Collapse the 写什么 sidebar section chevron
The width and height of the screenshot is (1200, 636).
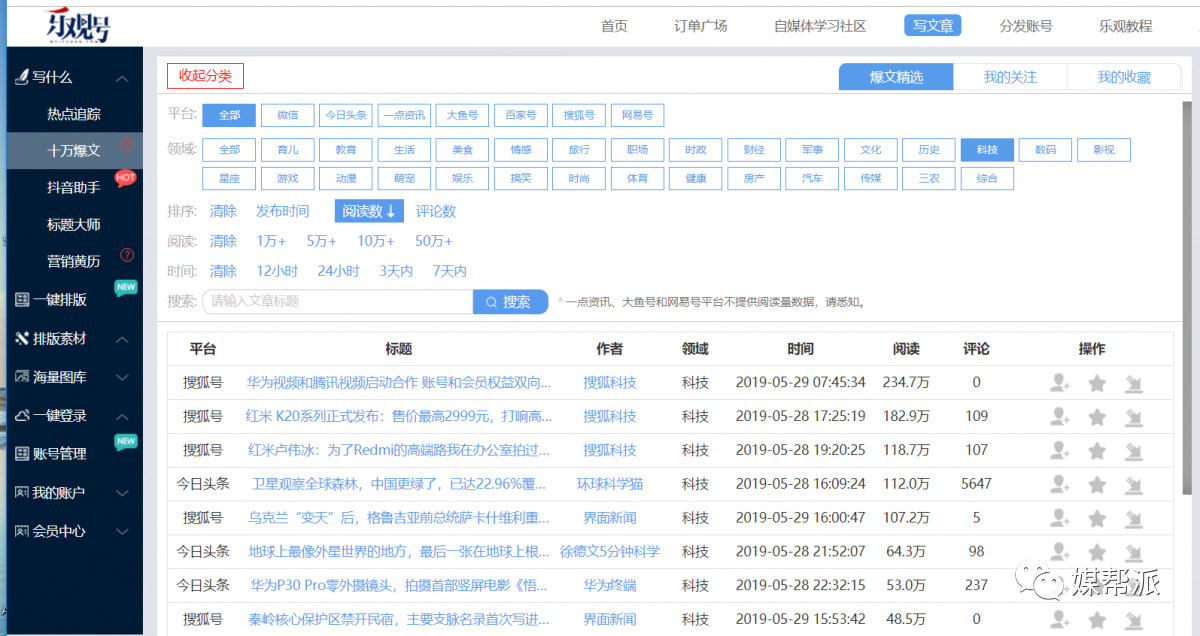click(122, 78)
